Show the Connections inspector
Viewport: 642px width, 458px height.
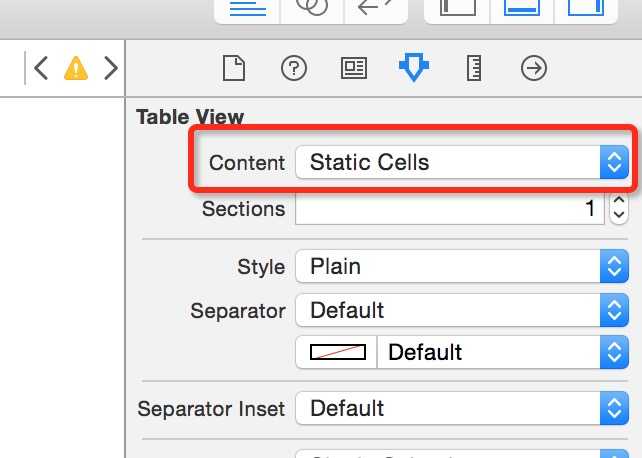(x=534, y=68)
